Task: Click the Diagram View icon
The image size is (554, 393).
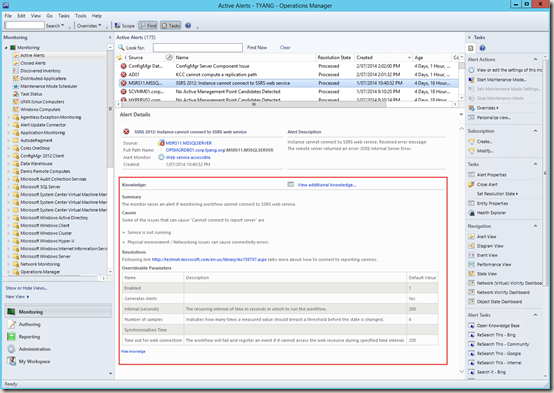Action: pos(471,246)
